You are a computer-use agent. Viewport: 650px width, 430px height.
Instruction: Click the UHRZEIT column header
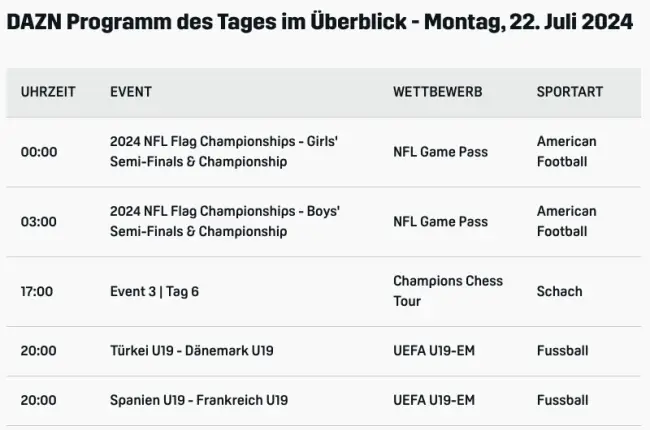click(48, 92)
